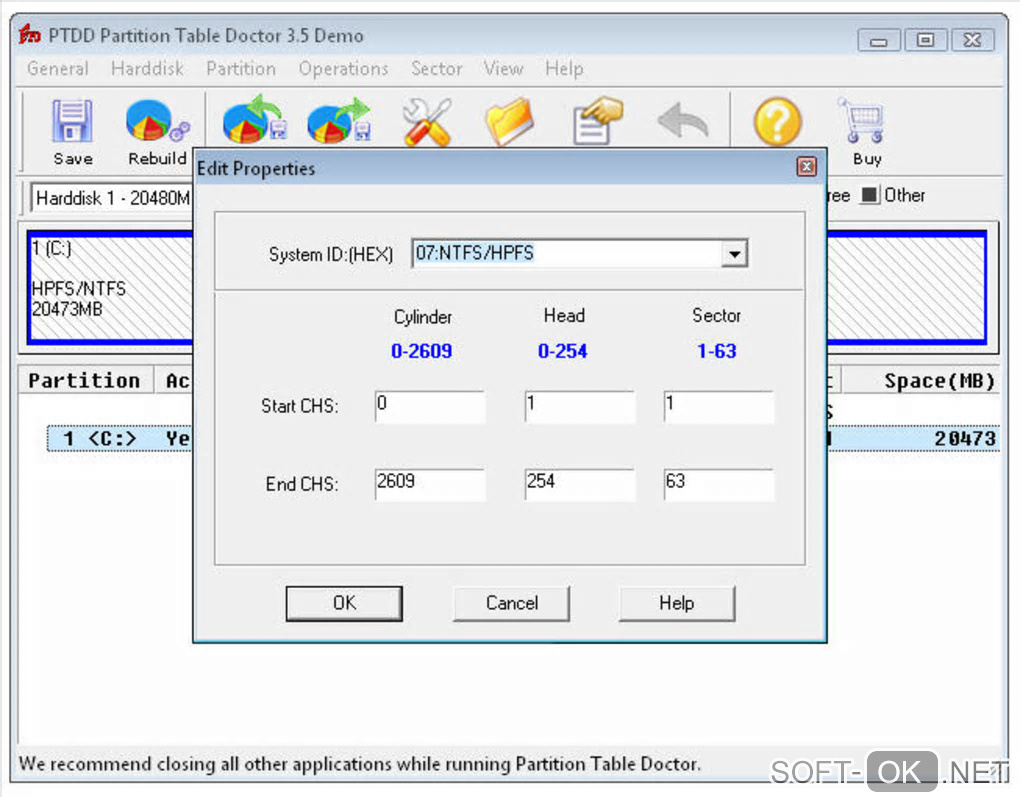Screen dimensions: 1020x797
Task: Open the View menu
Action: 503,68
